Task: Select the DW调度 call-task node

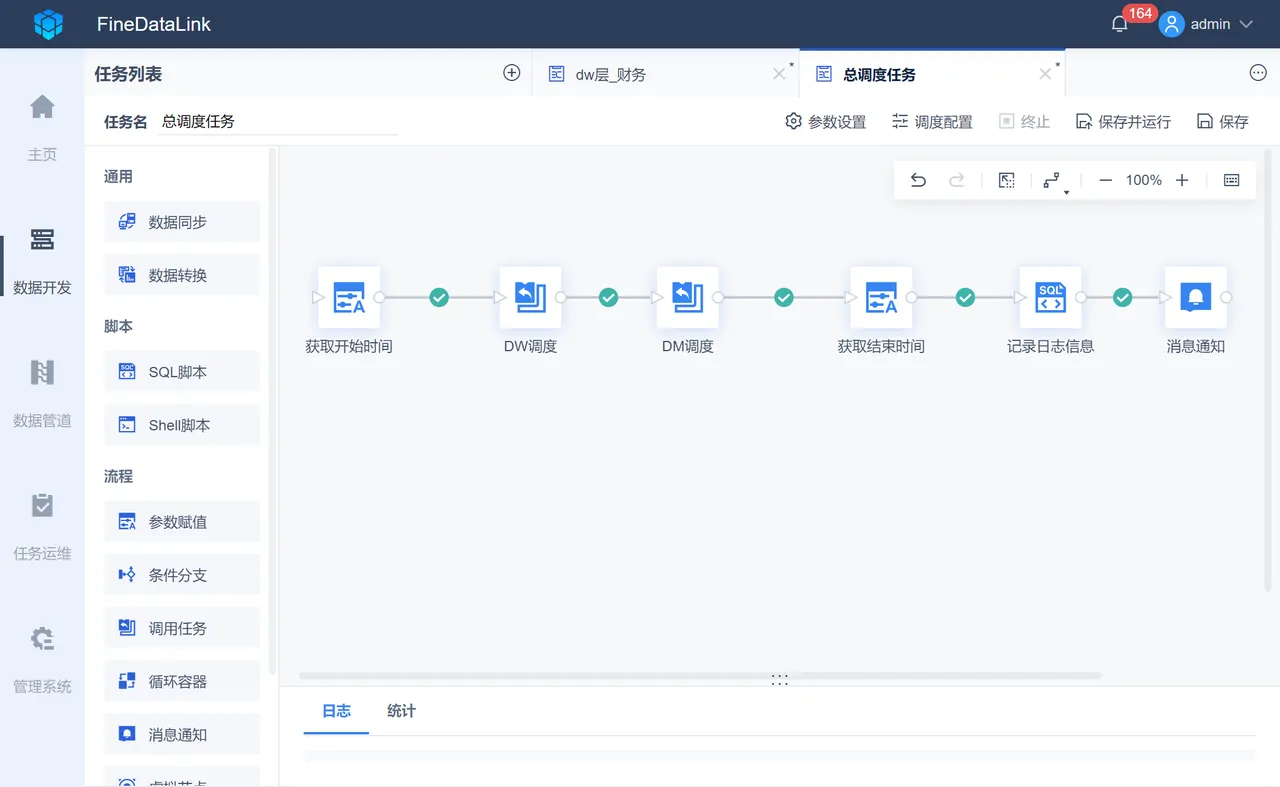Action: point(530,297)
